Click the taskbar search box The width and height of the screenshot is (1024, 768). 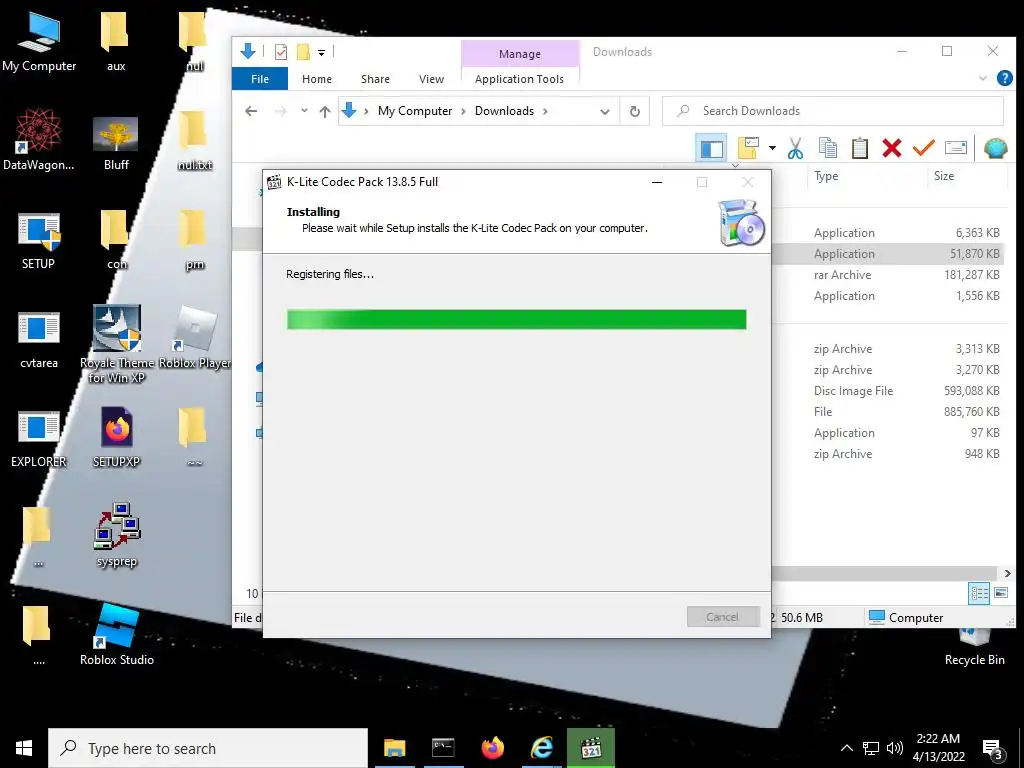coord(208,748)
